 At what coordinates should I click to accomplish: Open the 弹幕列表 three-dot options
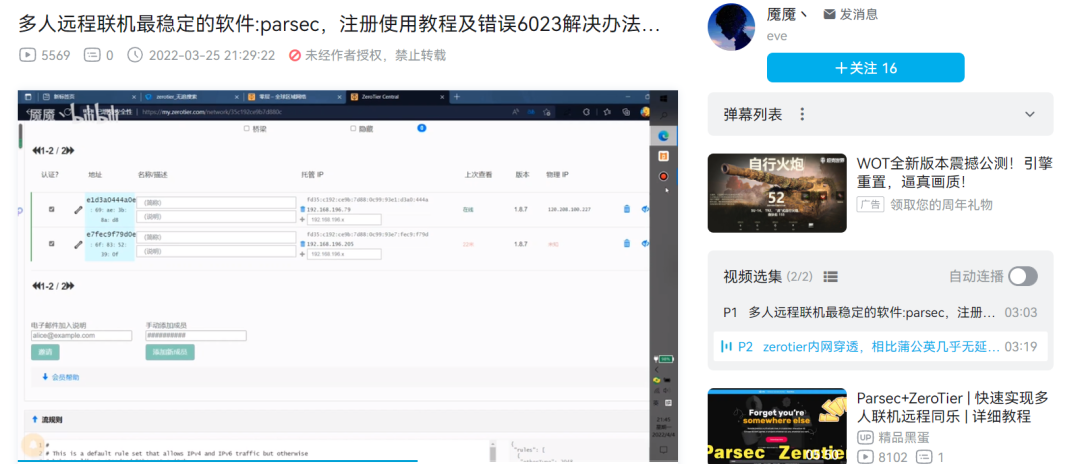802,114
